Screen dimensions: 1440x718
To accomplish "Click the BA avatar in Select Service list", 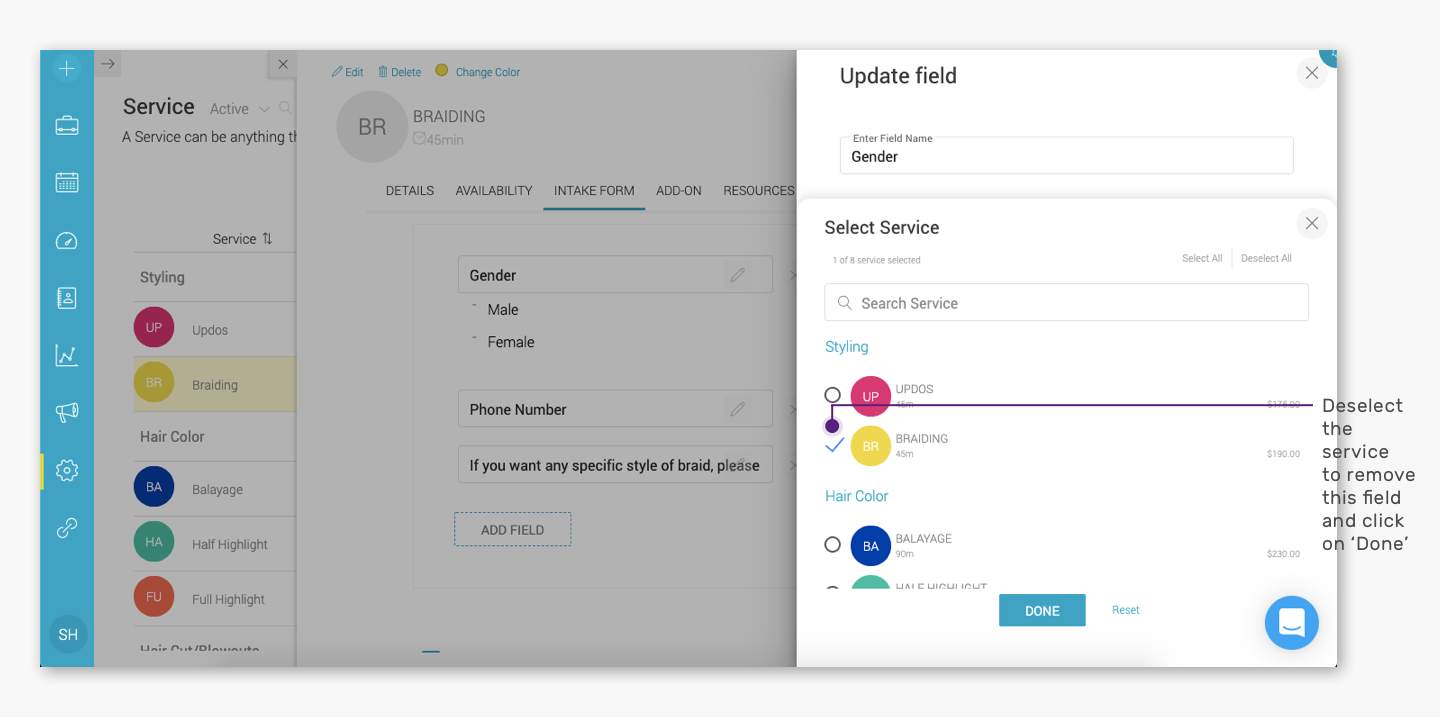I will click(871, 546).
